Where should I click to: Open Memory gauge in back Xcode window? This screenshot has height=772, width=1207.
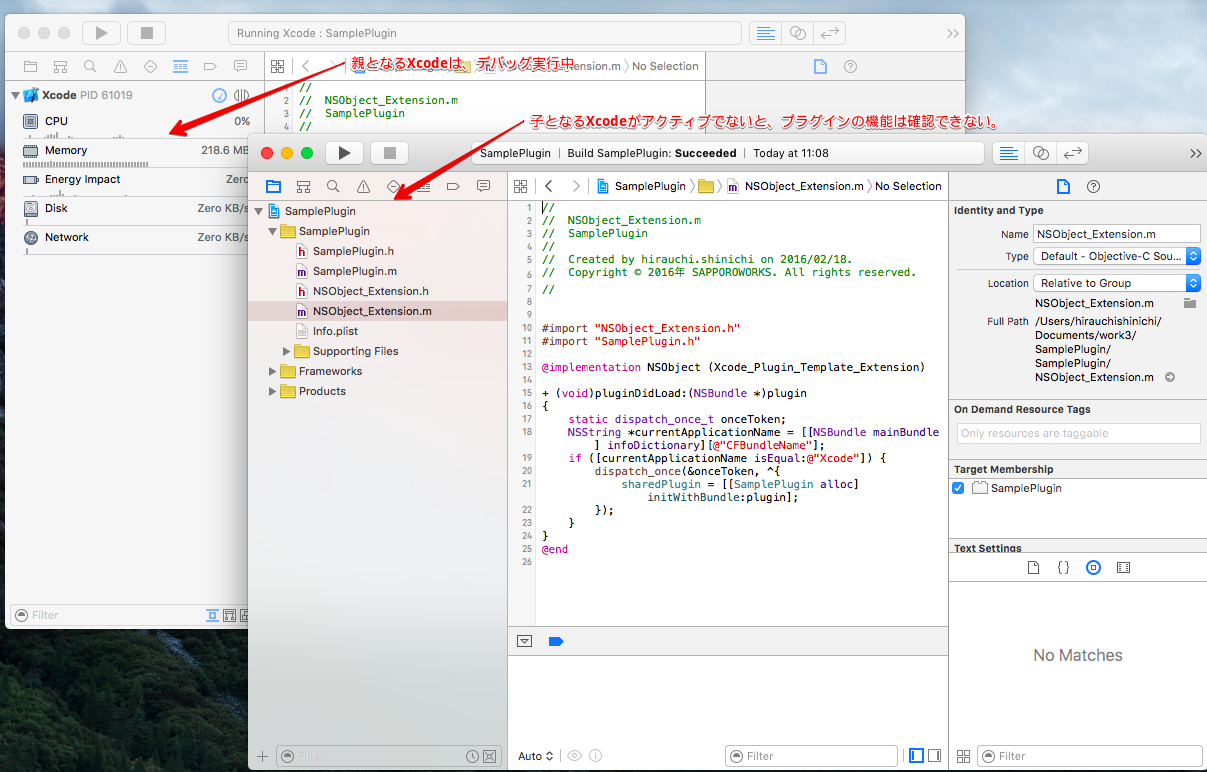(x=127, y=152)
